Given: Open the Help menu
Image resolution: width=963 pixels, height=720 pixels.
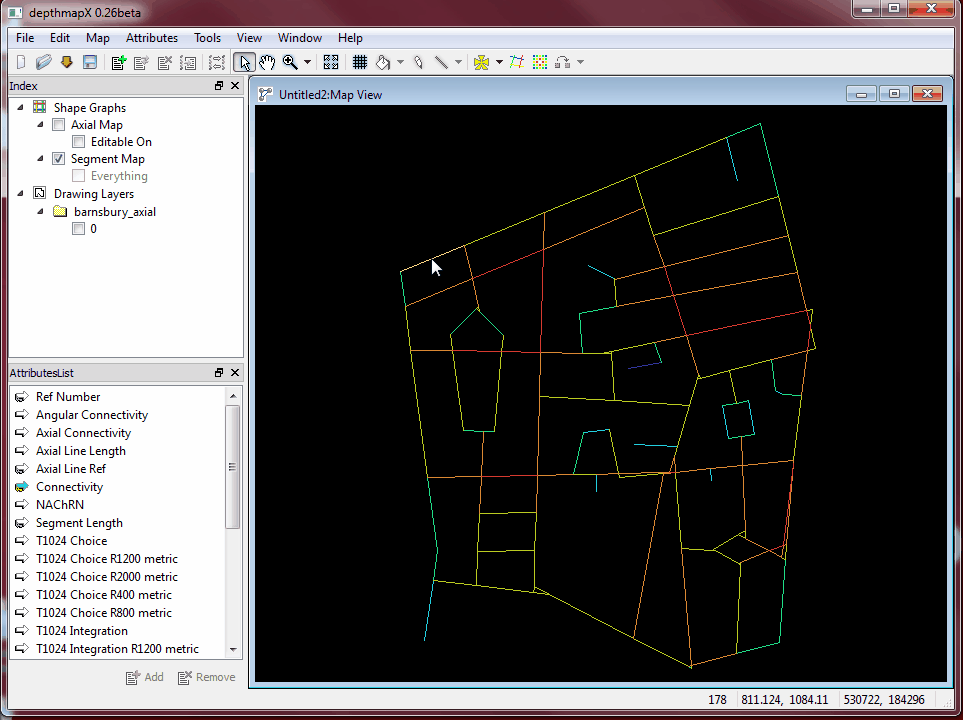Looking at the screenshot, I should click(x=350, y=37).
